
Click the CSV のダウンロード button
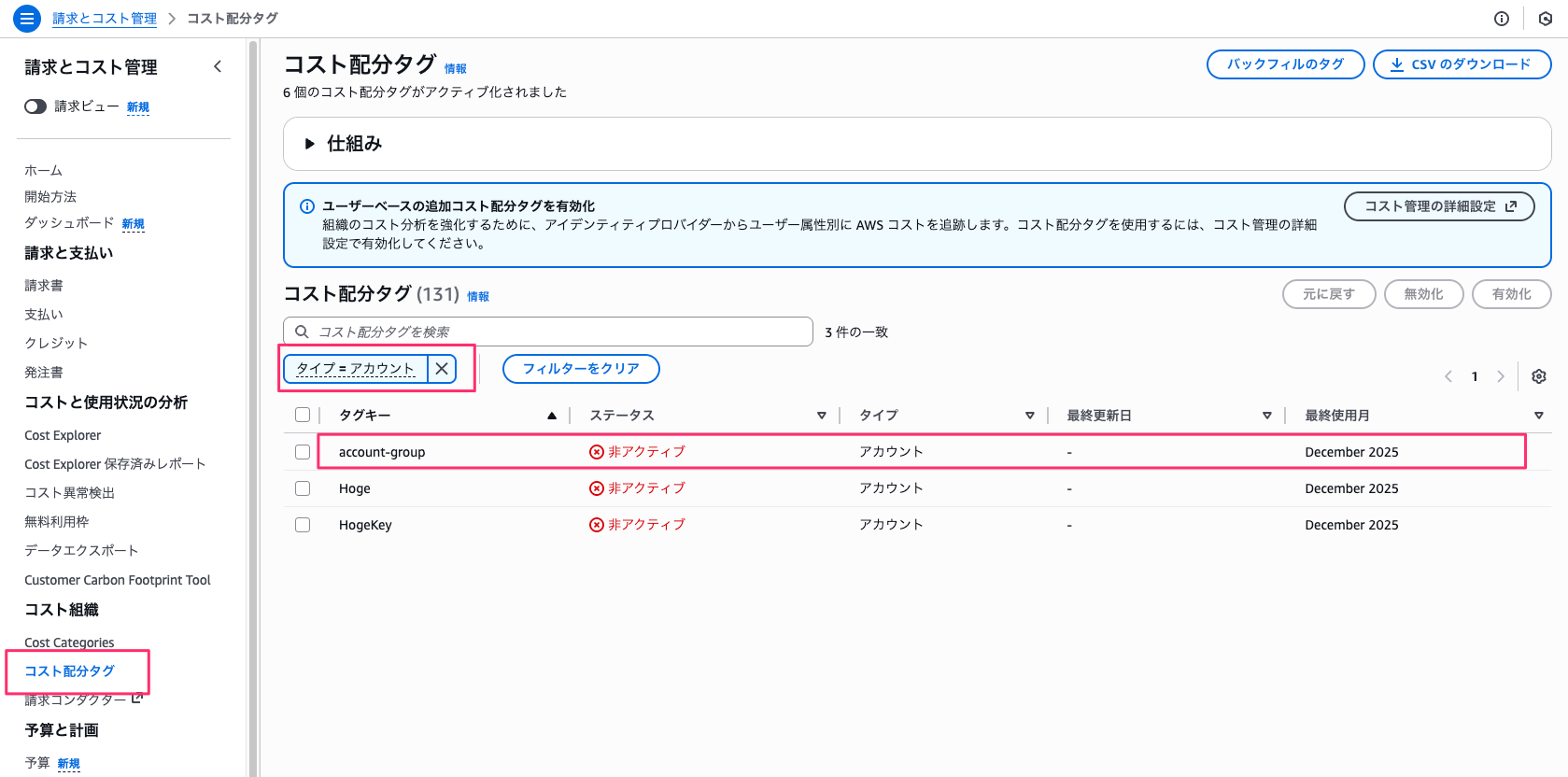pyautogui.click(x=1462, y=64)
